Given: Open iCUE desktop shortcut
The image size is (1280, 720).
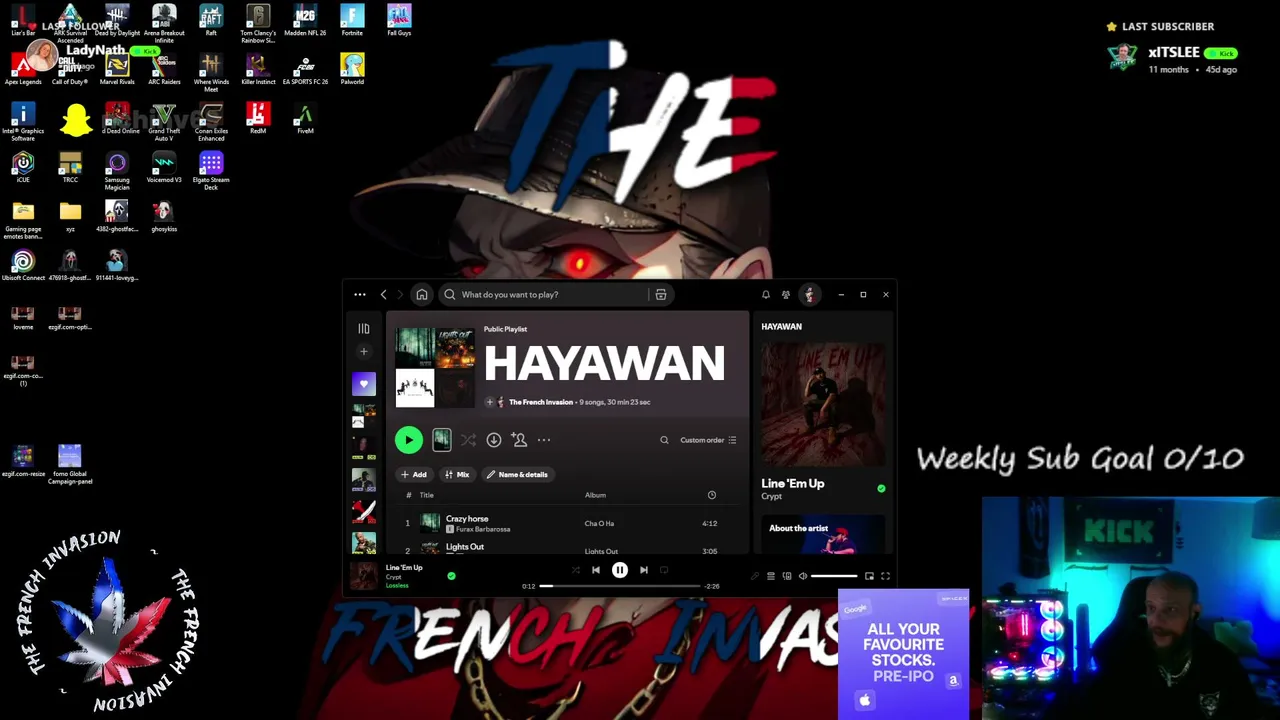Looking at the screenshot, I should (23, 167).
